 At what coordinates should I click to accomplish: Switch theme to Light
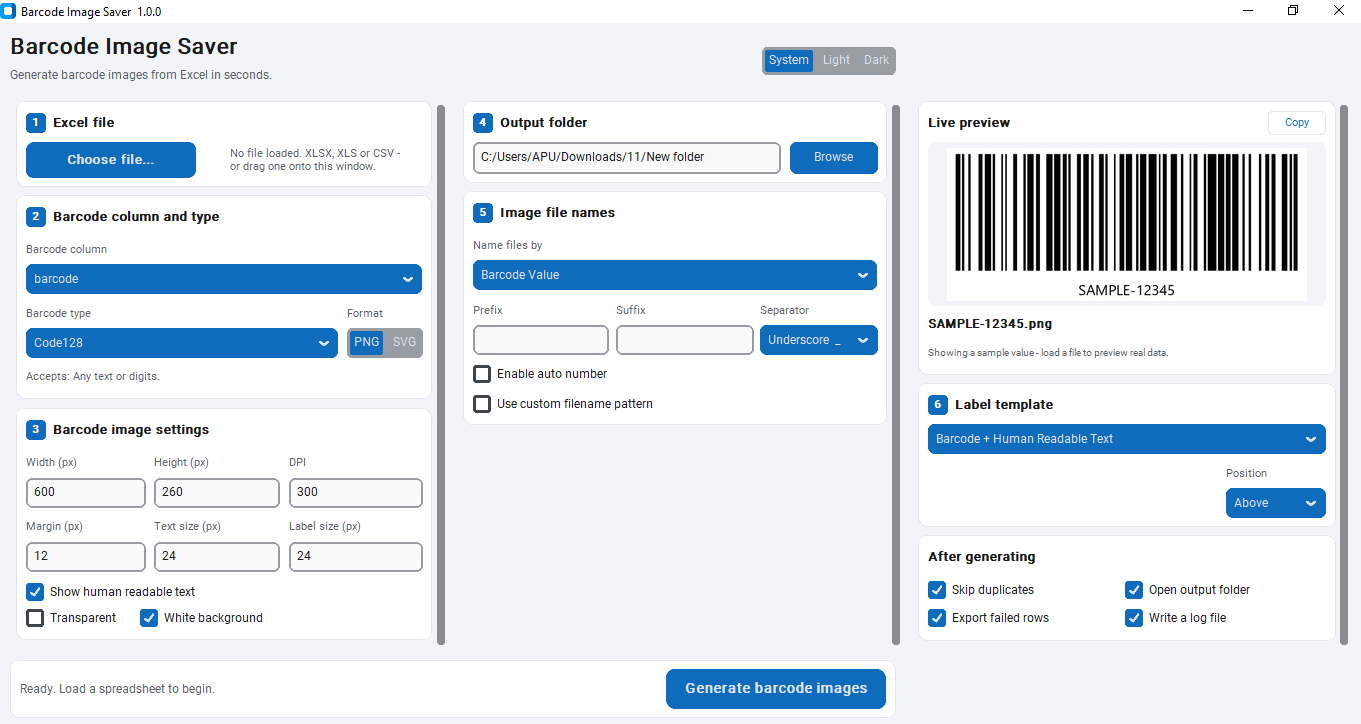tap(836, 60)
